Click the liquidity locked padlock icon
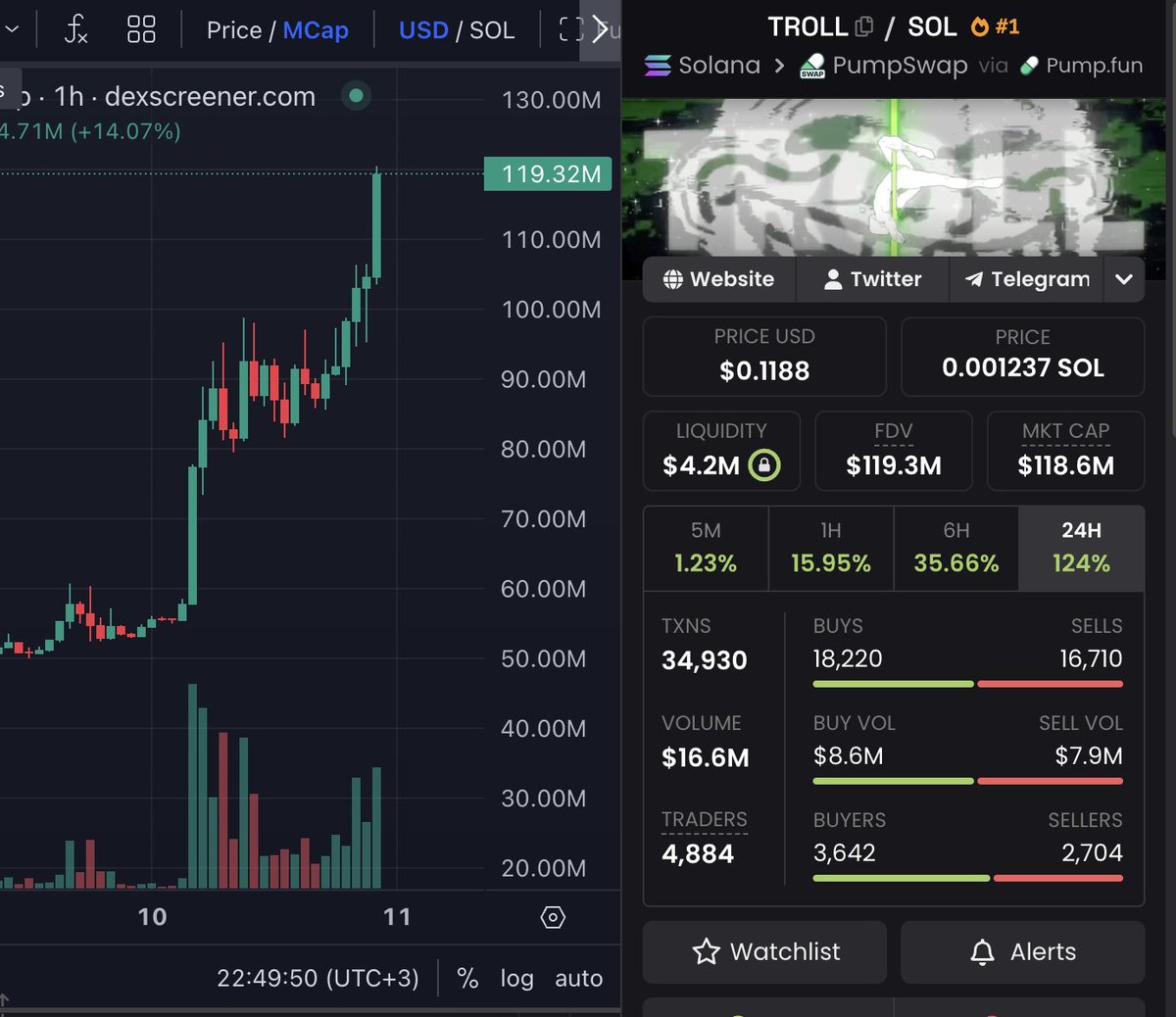1176x1017 pixels. 764,464
